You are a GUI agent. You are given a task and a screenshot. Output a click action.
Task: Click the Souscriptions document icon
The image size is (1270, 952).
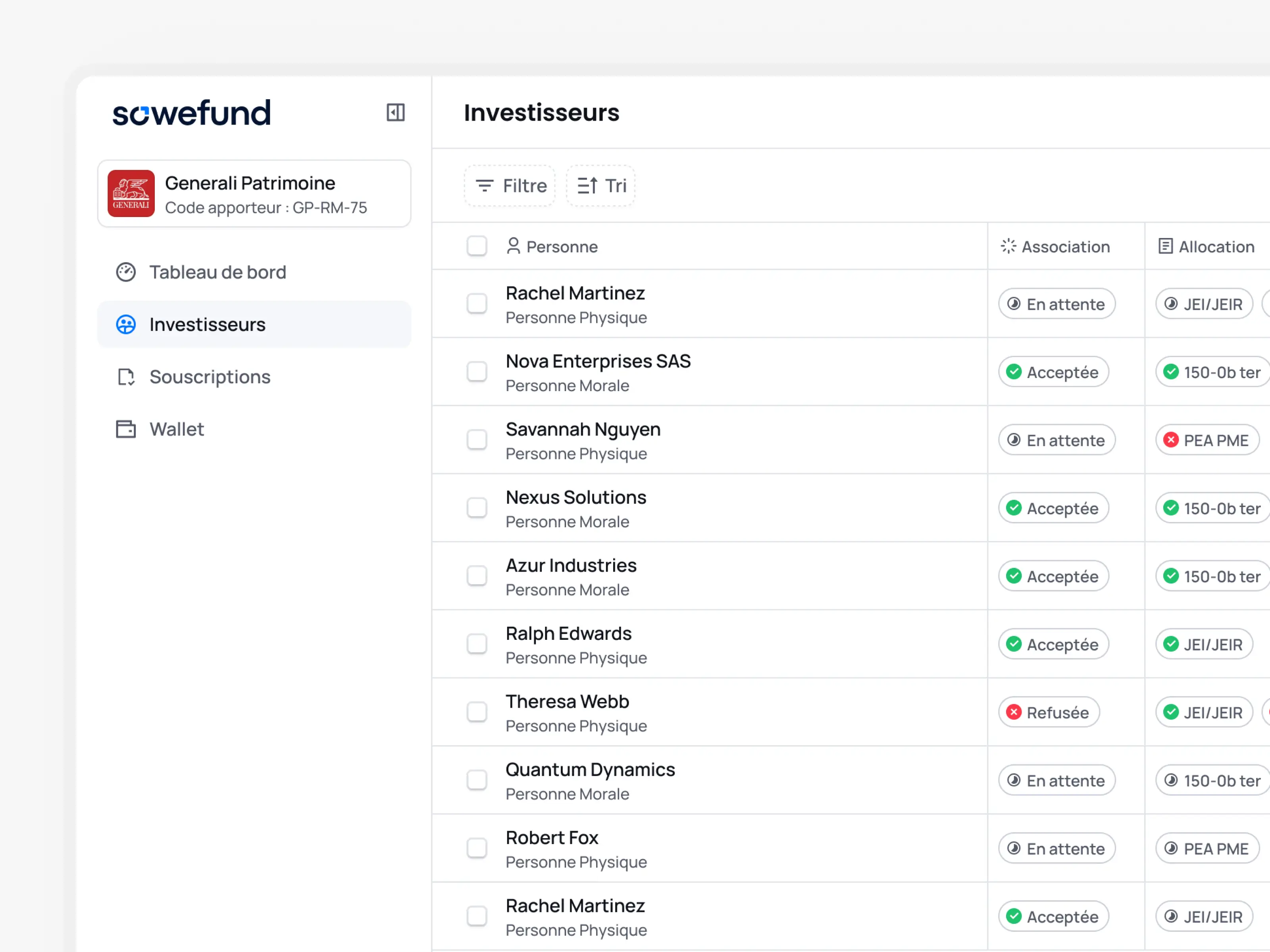126,377
